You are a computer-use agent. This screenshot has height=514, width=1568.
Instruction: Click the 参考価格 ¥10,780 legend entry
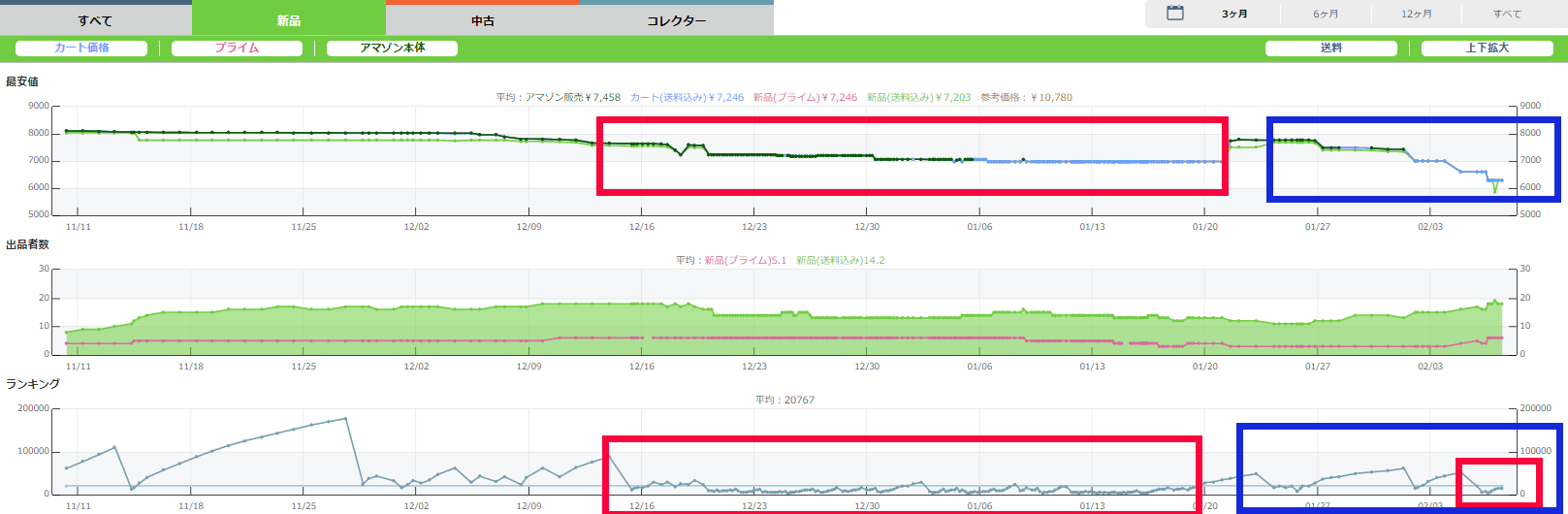[x=1026, y=97]
